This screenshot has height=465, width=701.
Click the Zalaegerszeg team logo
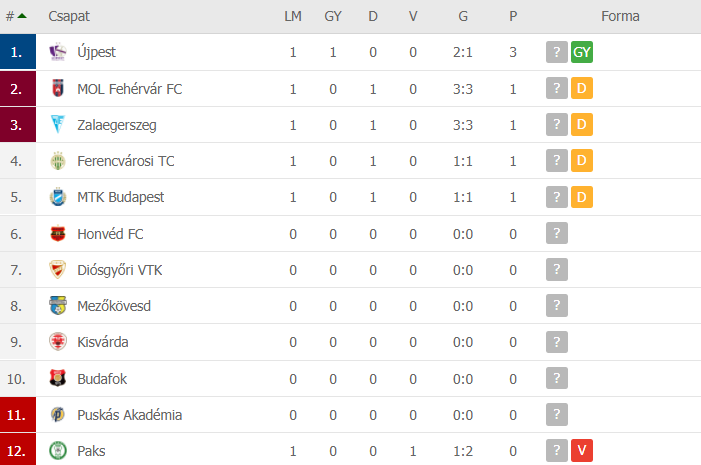pos(58,124)
